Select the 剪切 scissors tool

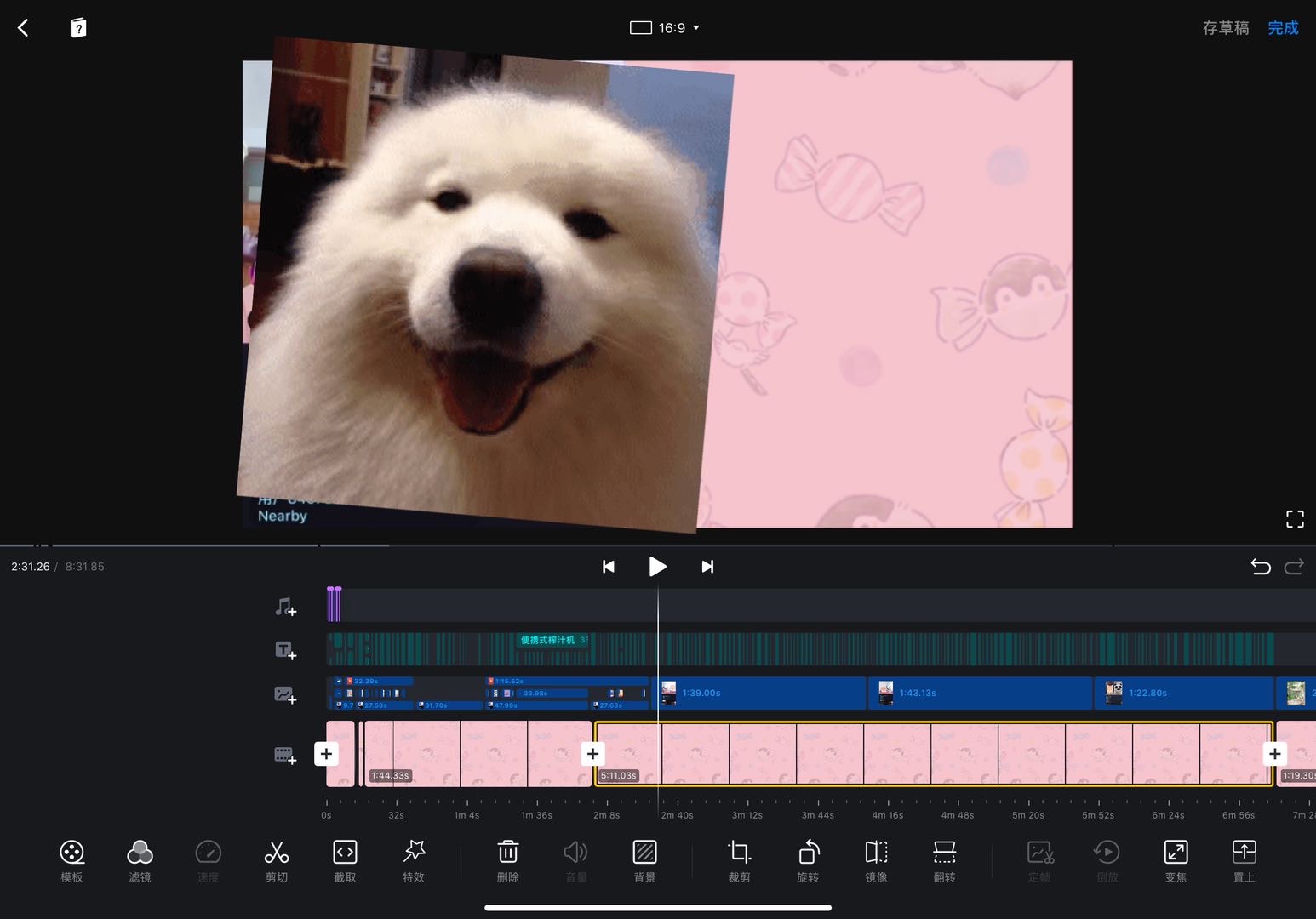point(277,860)
